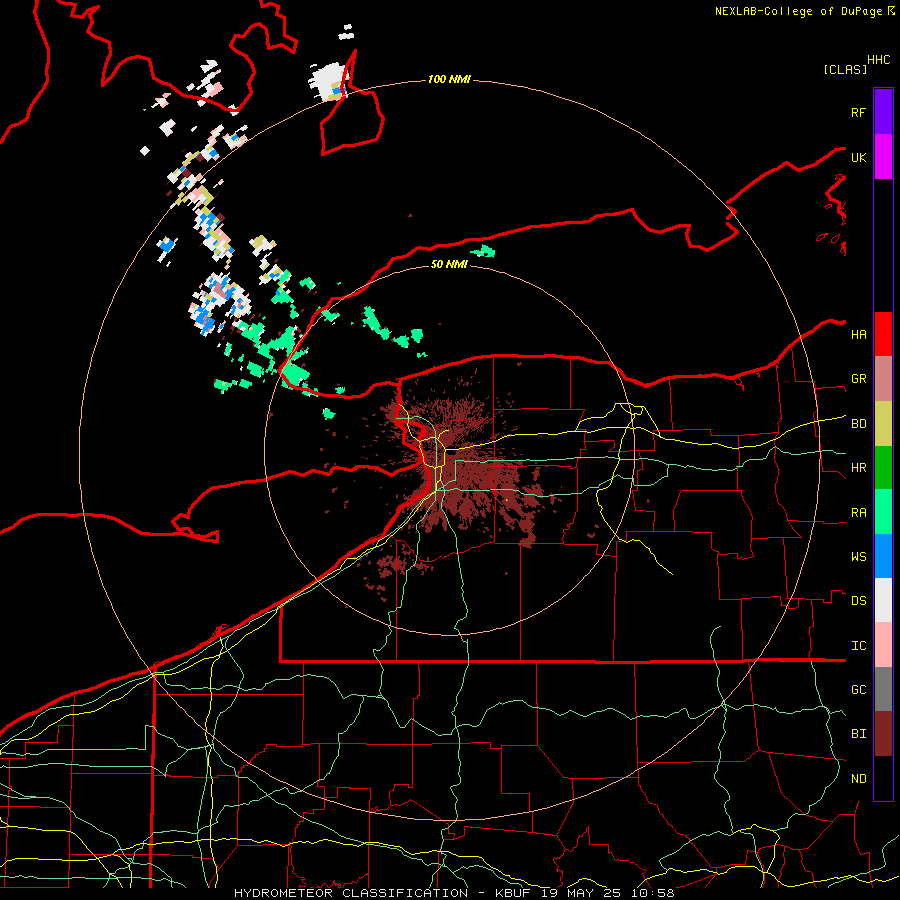The height and width of the screenshot is (900, 900).
Task: Click the HR dark green legend swatch
Action: tap(883, 468)
